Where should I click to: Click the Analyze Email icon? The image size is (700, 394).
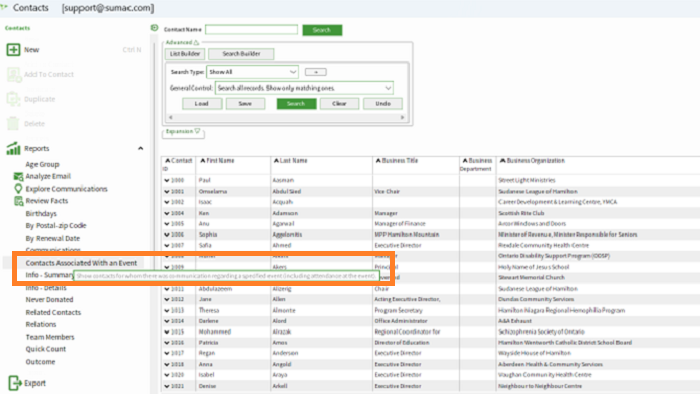18,176
